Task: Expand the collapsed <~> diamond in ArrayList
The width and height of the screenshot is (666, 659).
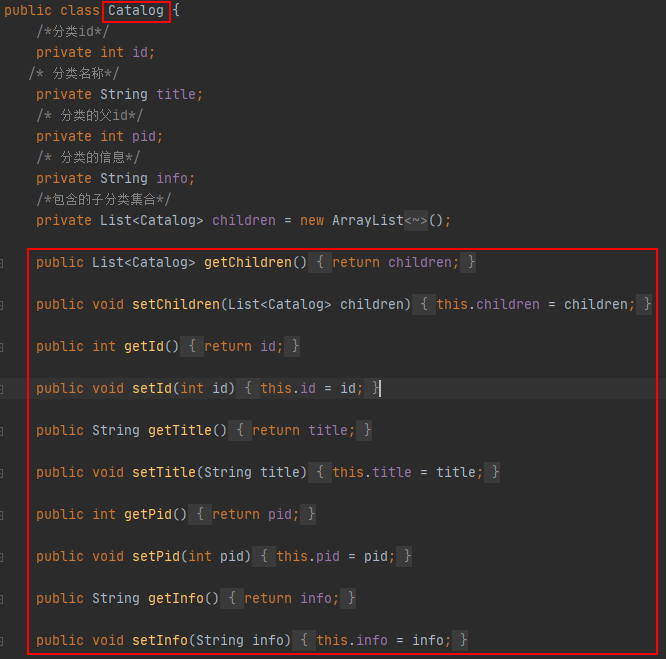Action: coord(416,221)
